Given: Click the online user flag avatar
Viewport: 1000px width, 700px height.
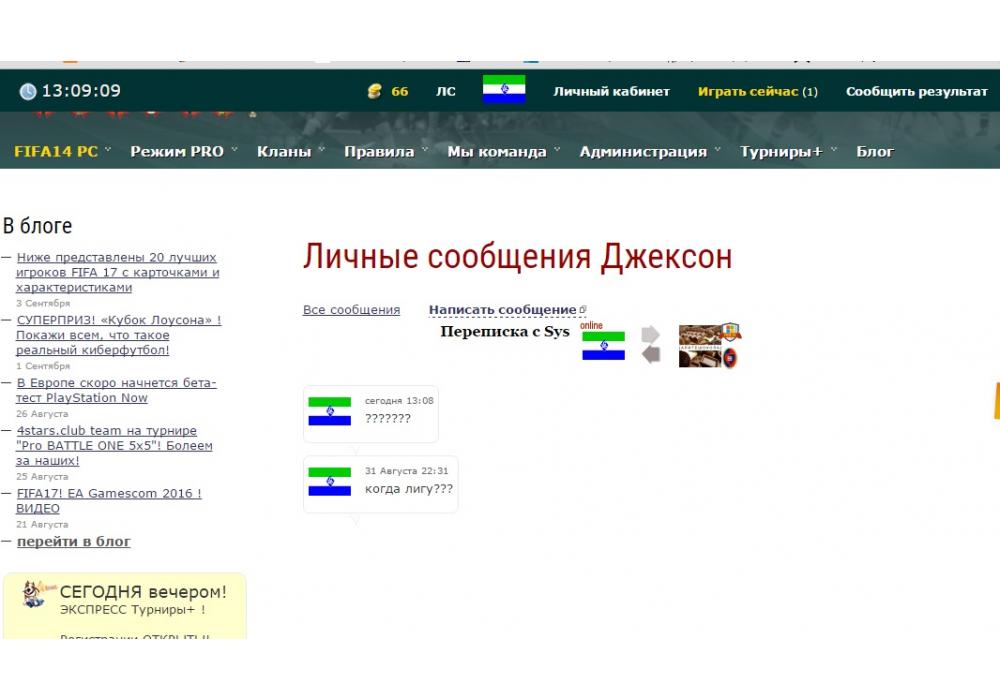Looking at the screenshot, I should (603, 345).
